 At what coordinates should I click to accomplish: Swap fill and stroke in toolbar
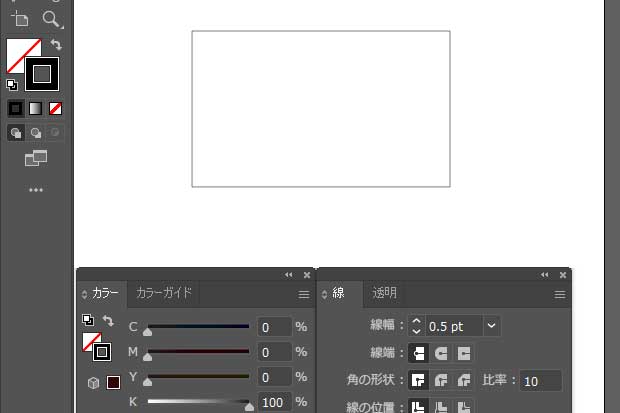tap(56, 44)
